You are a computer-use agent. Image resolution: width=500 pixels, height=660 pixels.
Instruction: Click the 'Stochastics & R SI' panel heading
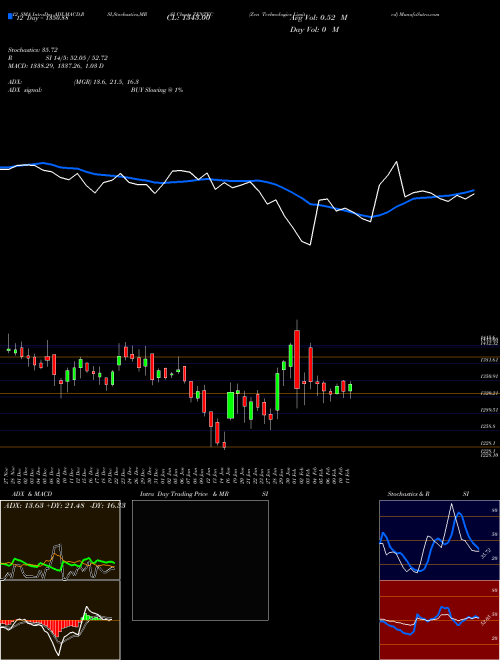(x=428, y=494)
